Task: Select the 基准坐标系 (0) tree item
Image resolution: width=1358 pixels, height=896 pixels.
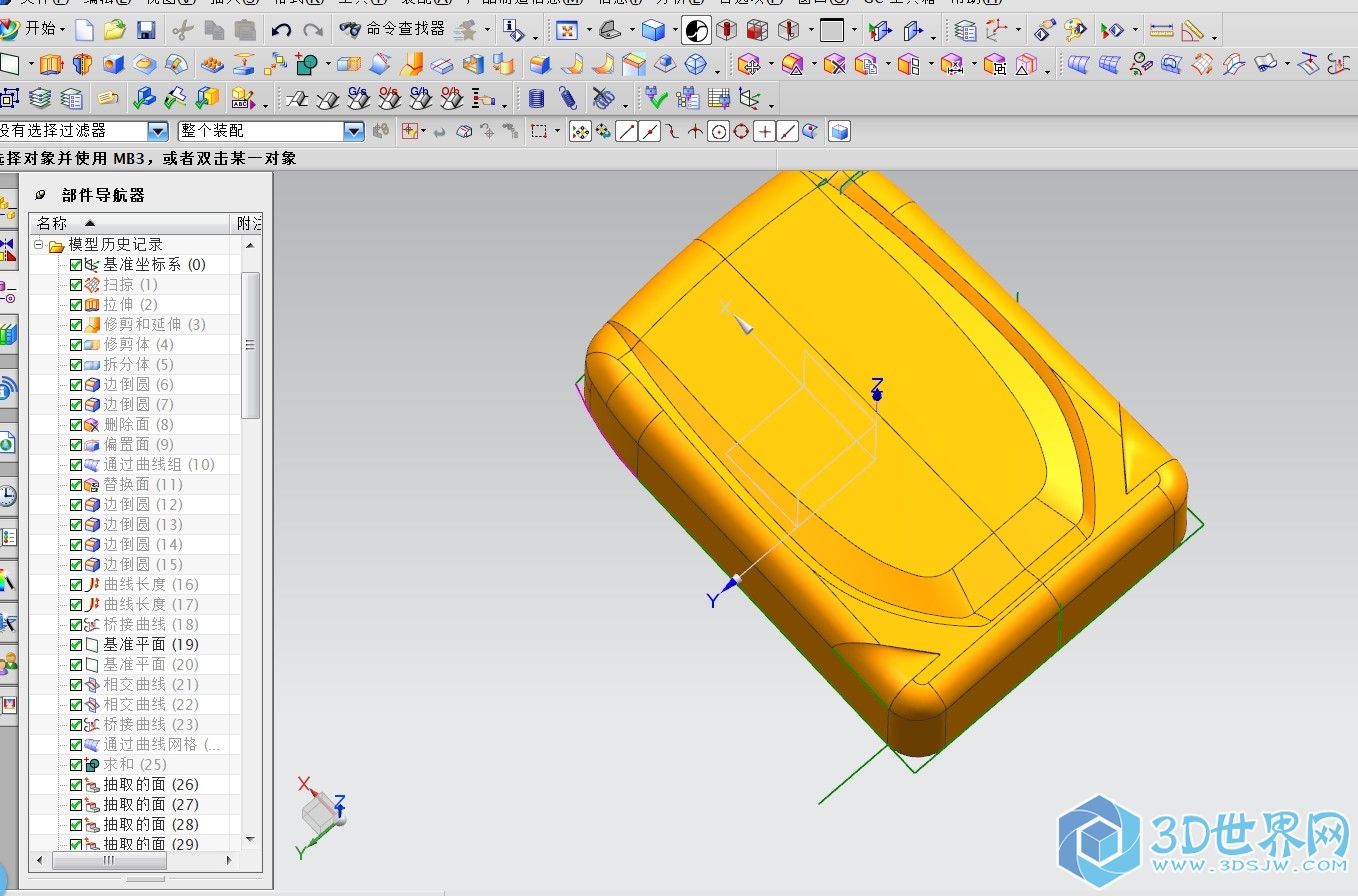Action: 154,265
